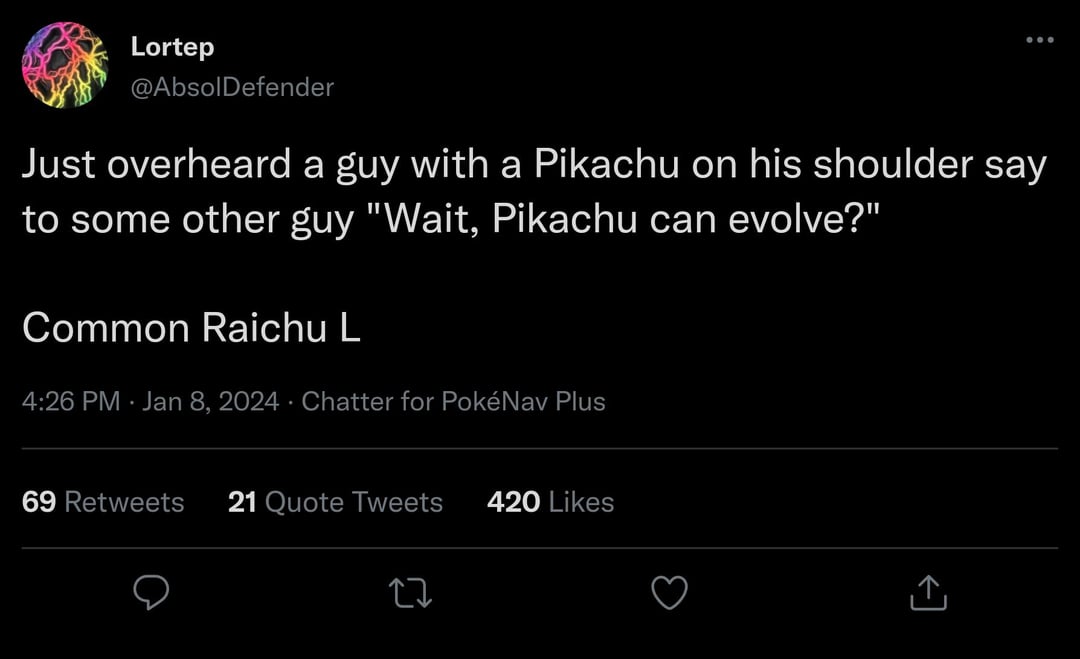Visit the @AbsolDefender handle
Viewport: 1080px width, 659px height.
coord(232,87)
